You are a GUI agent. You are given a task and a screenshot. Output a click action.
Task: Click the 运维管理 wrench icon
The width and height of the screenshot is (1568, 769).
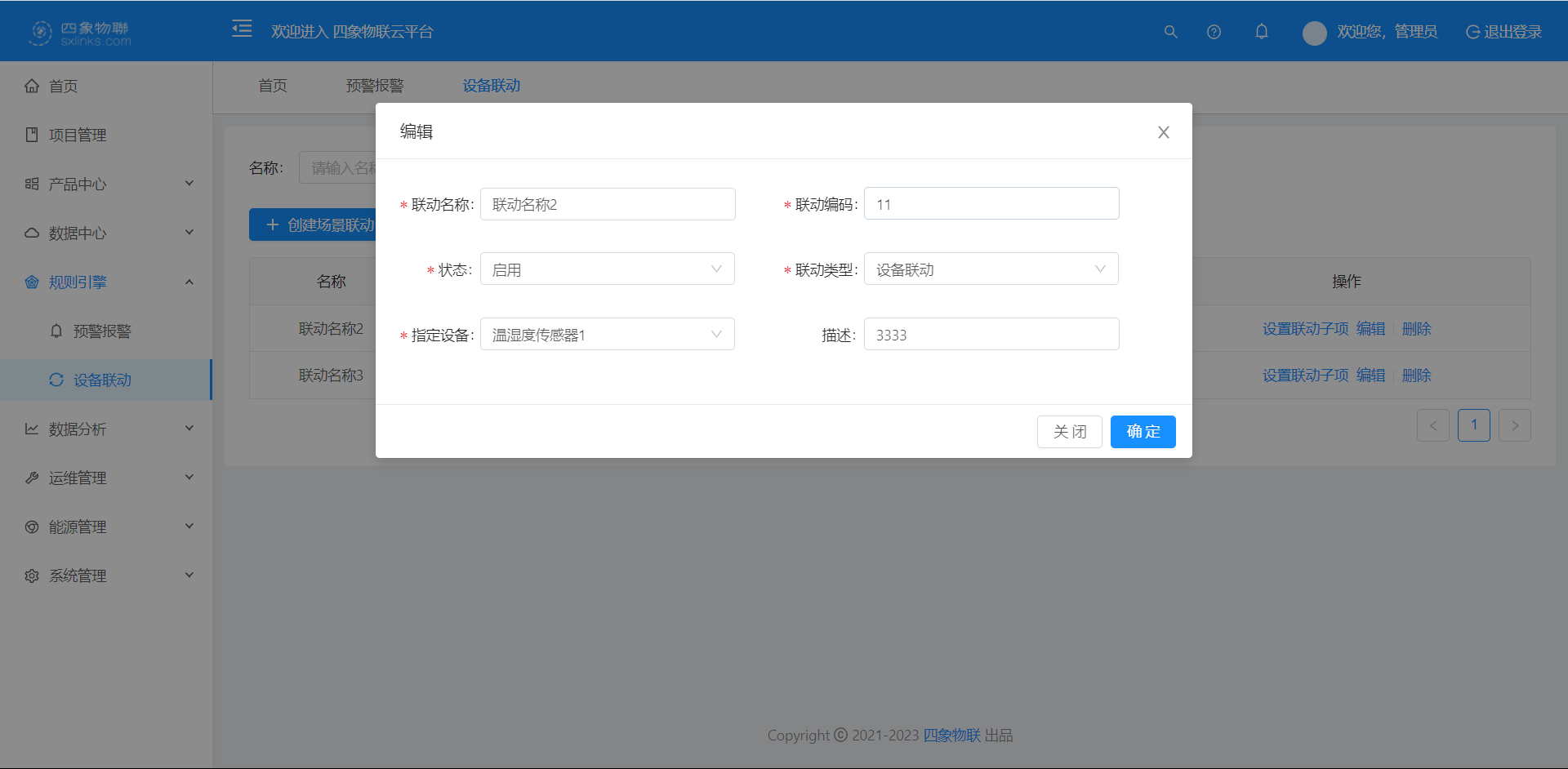pos(31,477)
